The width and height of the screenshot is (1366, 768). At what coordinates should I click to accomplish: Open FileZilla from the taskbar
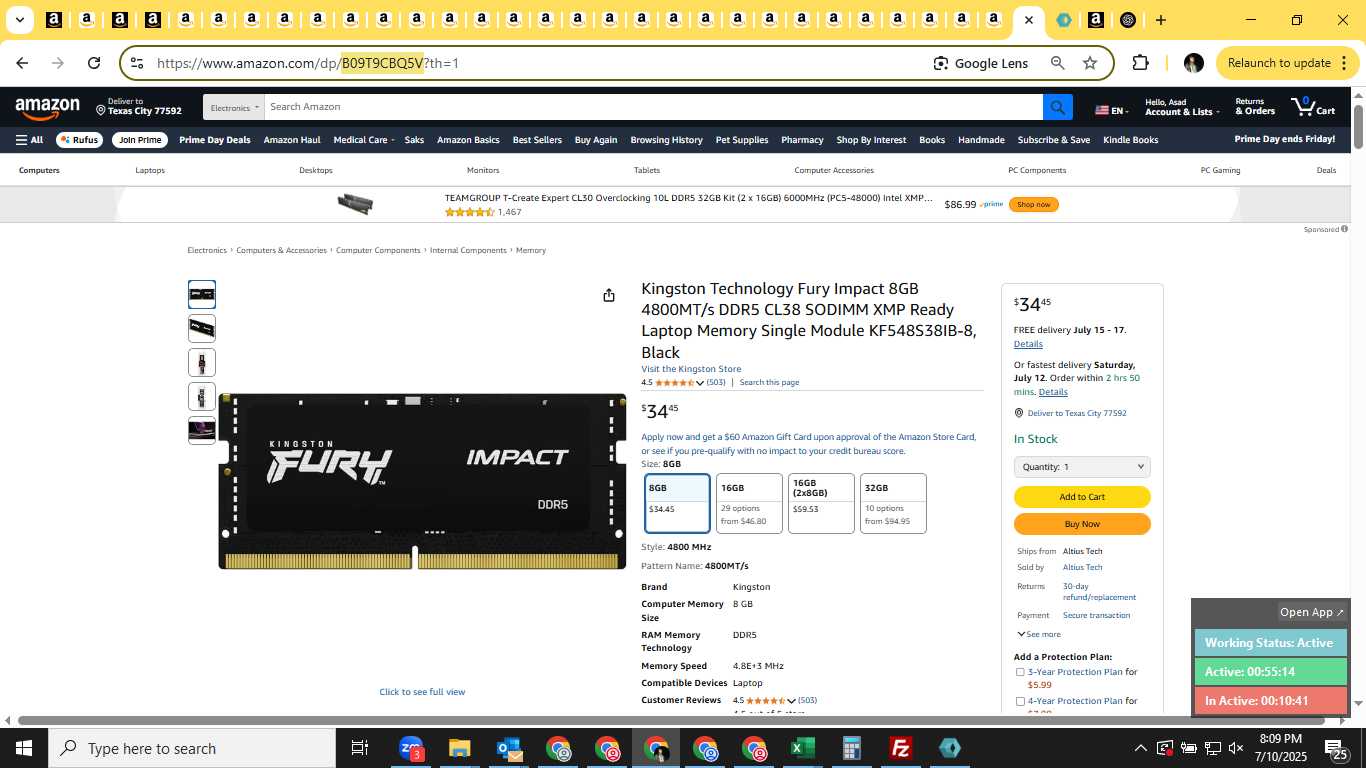tap(901, 748)
